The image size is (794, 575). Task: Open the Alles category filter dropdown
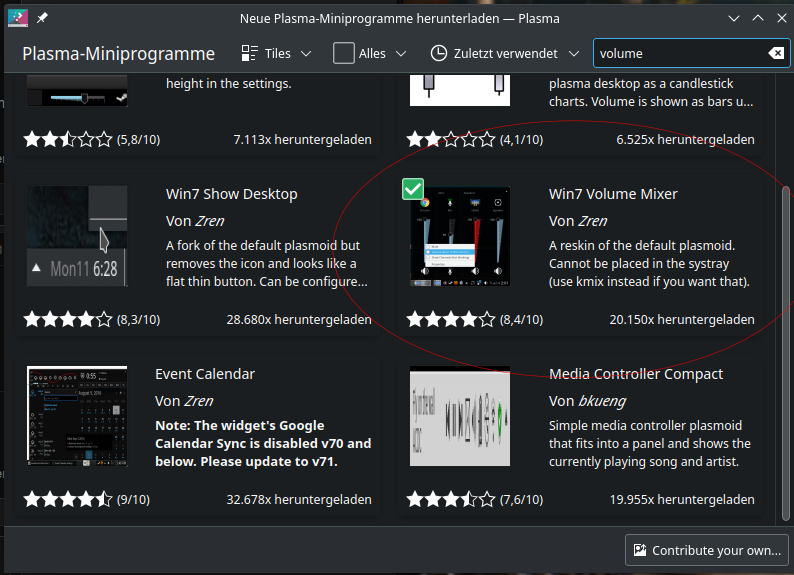pyautogui.click(x=370, y=53)
